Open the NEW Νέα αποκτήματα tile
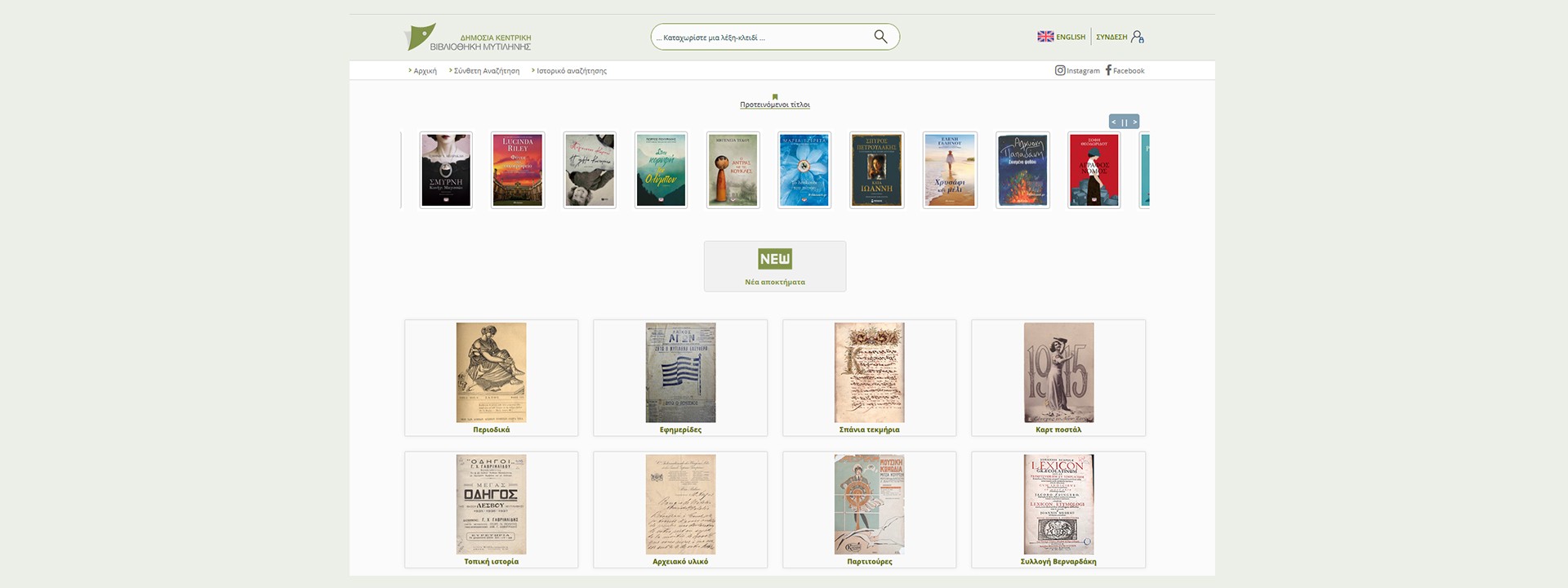The image size is (1568, 588). [774, 266]
